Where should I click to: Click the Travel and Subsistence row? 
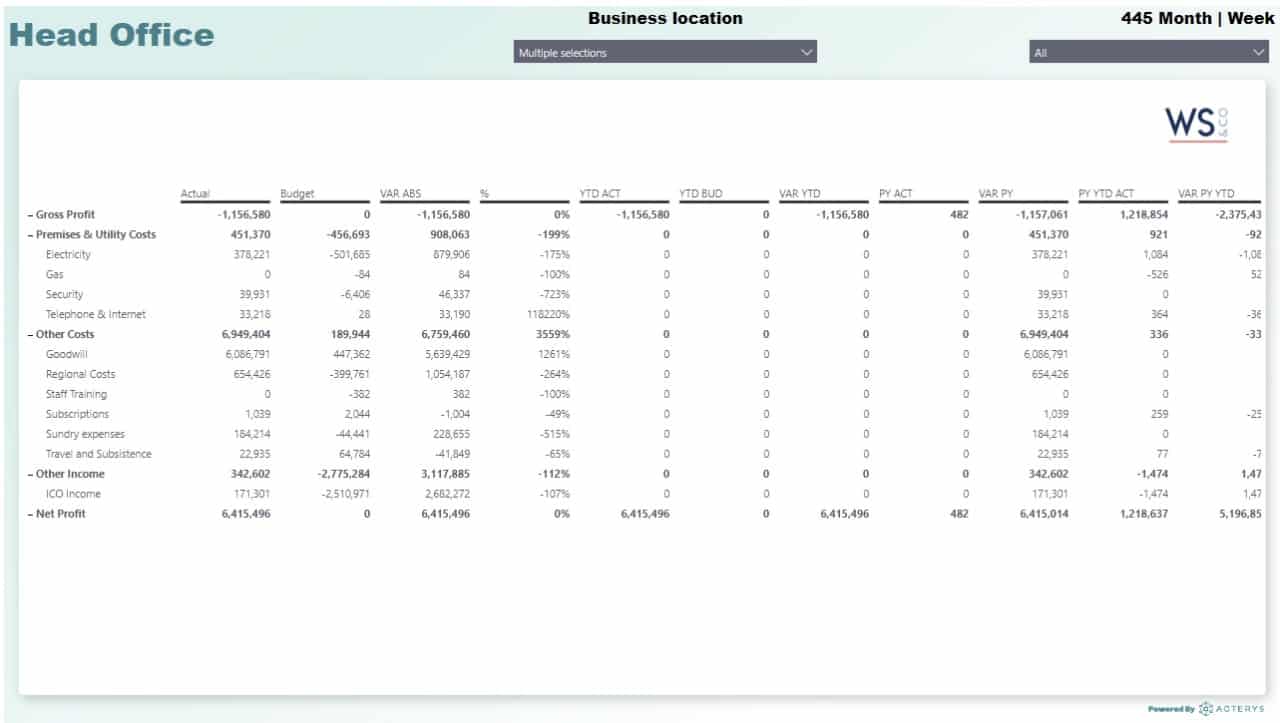pyautogui.click(x=98, y=454)
